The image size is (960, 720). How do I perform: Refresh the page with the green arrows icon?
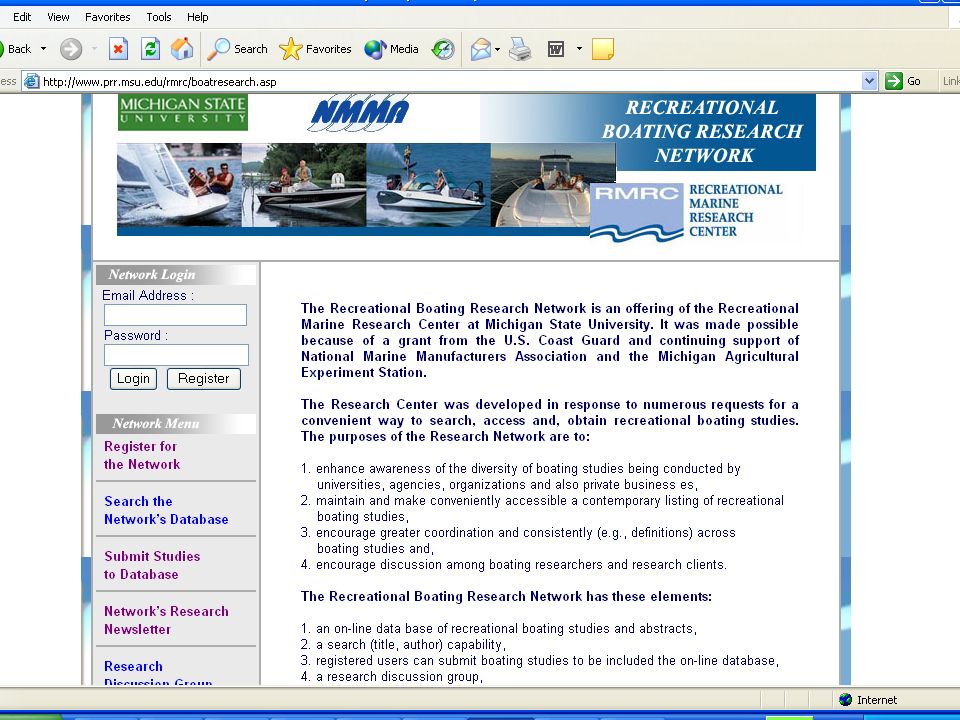(150, 49)
